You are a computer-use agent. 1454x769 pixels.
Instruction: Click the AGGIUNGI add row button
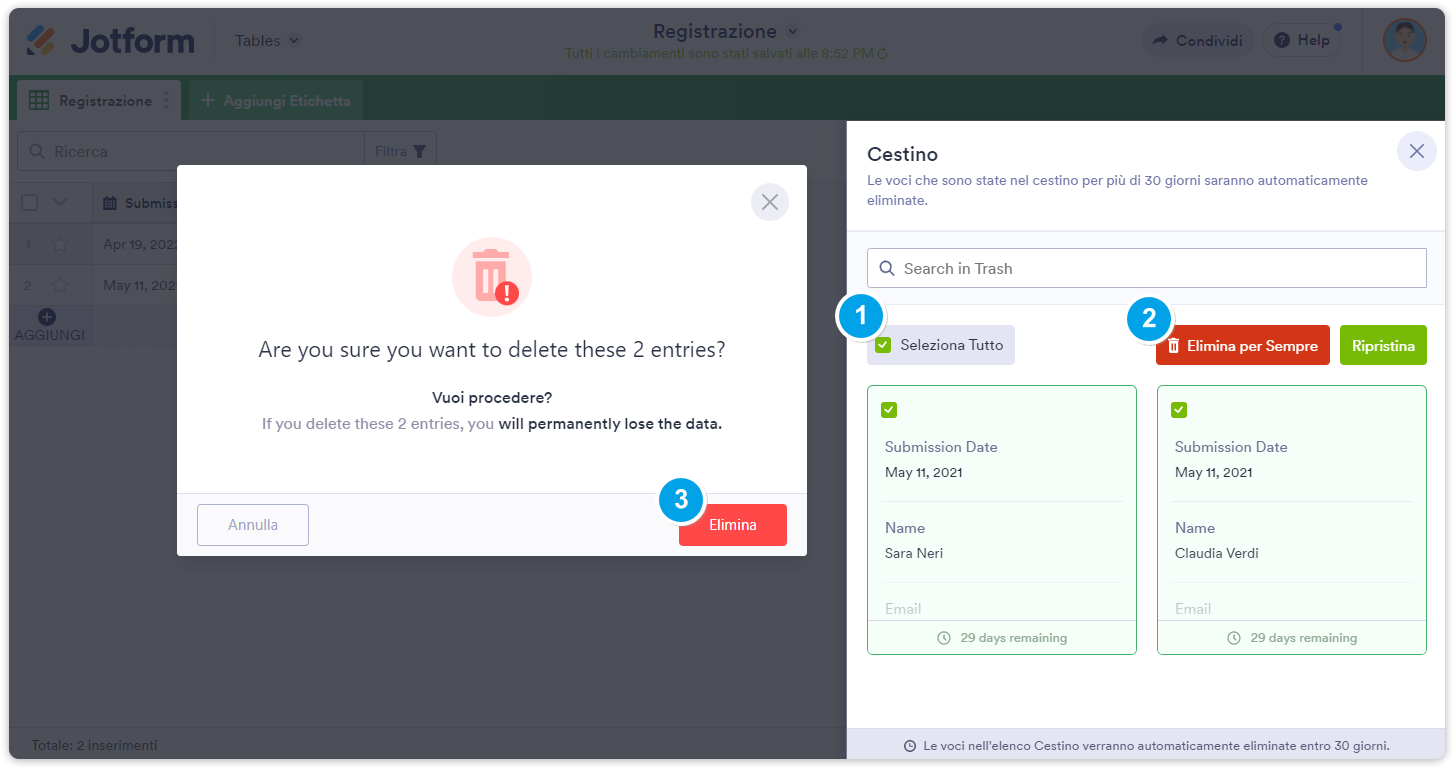49,326
